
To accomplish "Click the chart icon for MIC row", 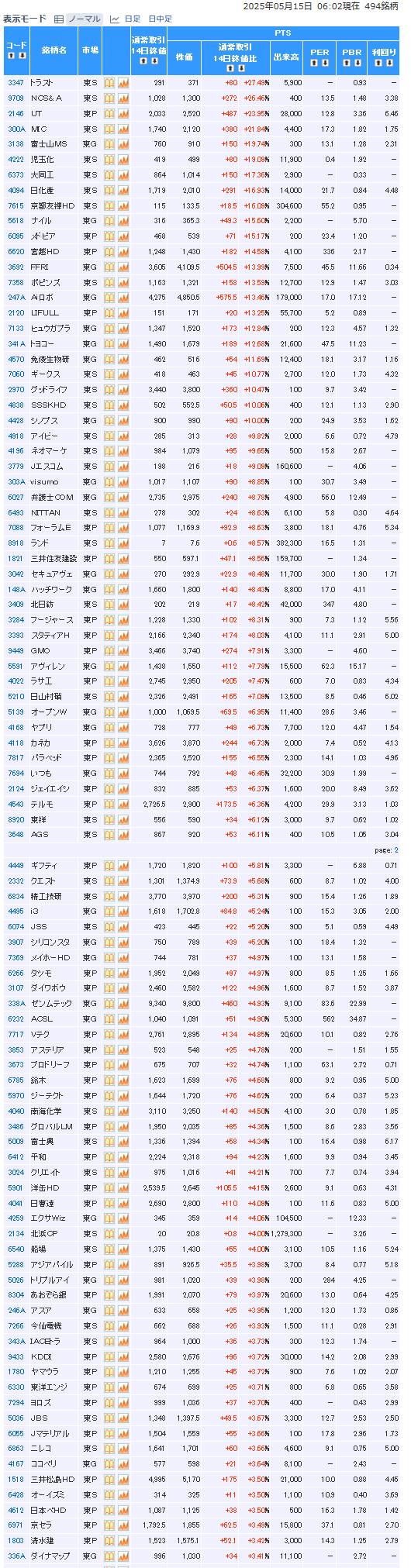I will click(x=123, y=129).
